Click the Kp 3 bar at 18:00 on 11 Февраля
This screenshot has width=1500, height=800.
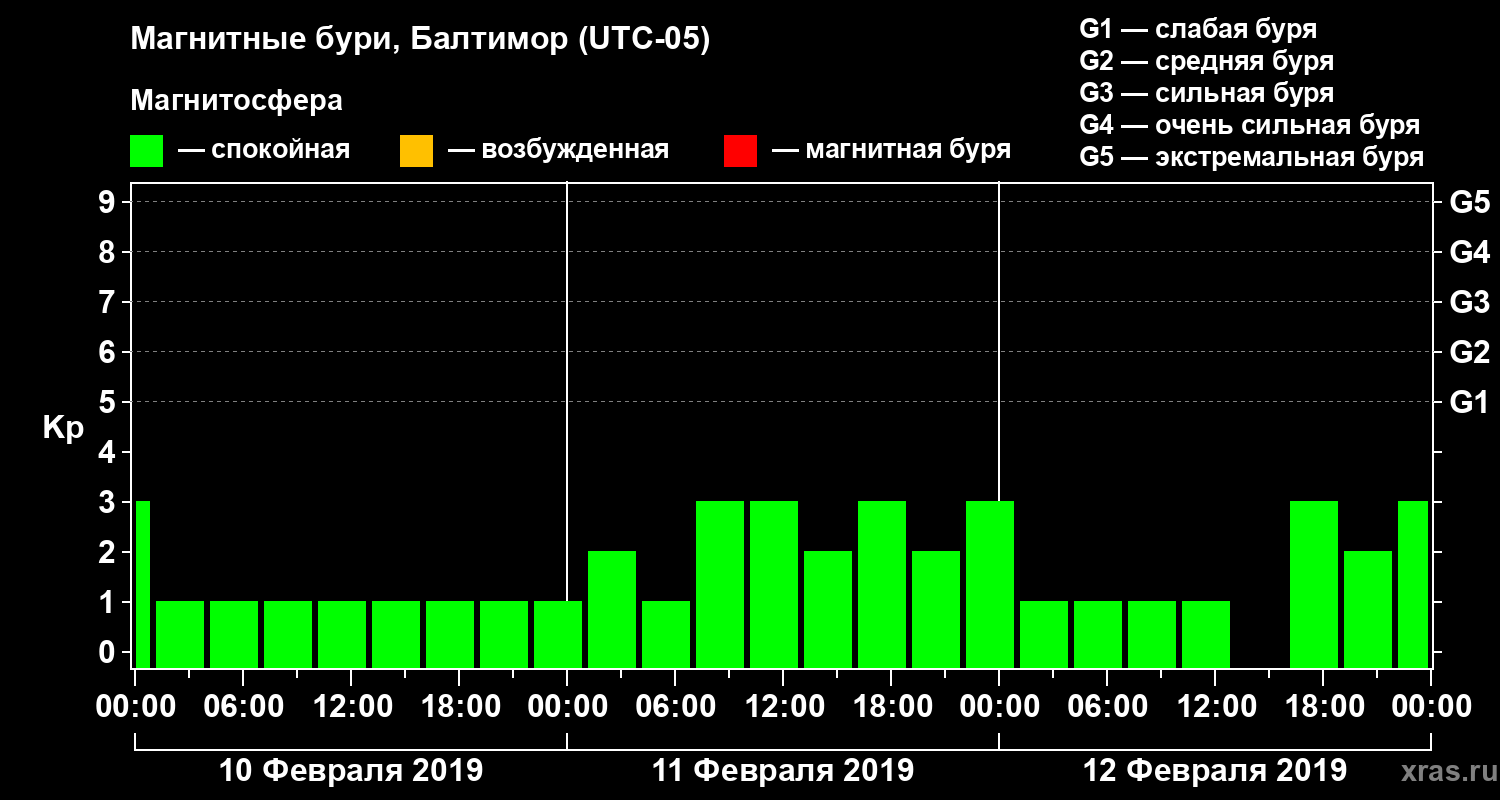[882, 584]
